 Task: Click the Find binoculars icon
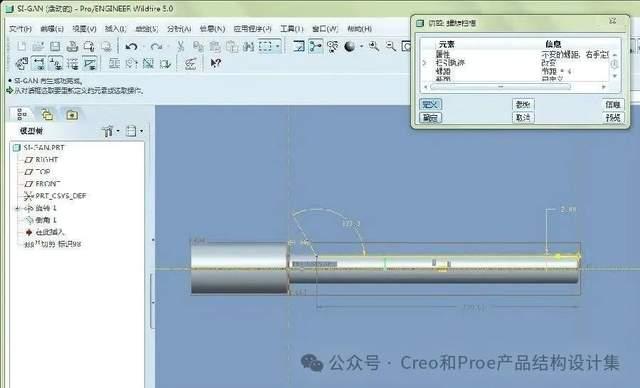click(249, 46)
